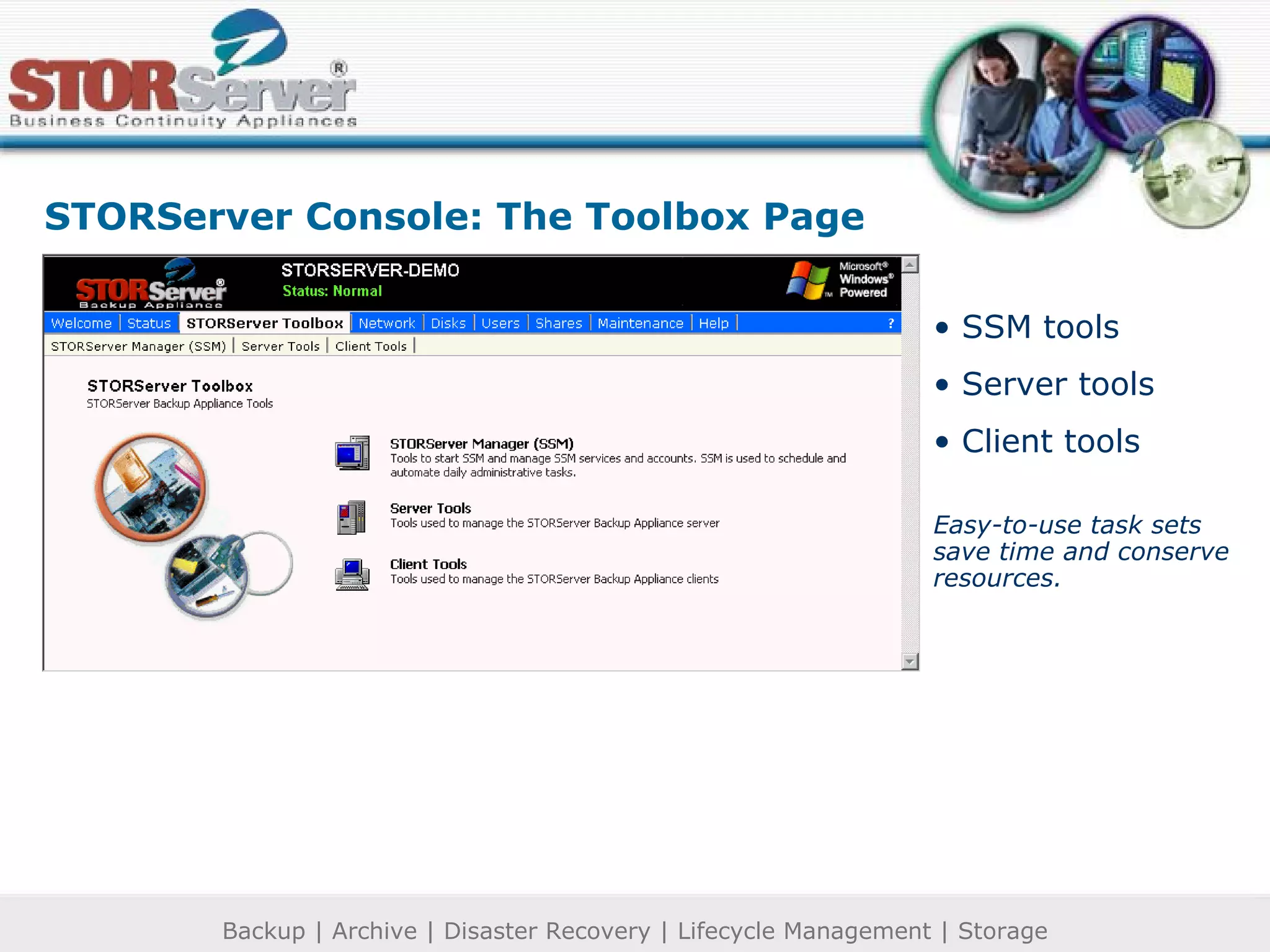Viewport: 1270px width, 952px height.
Task: Click the Microsoft Windows Powered logo
Action: click(840, 280)
